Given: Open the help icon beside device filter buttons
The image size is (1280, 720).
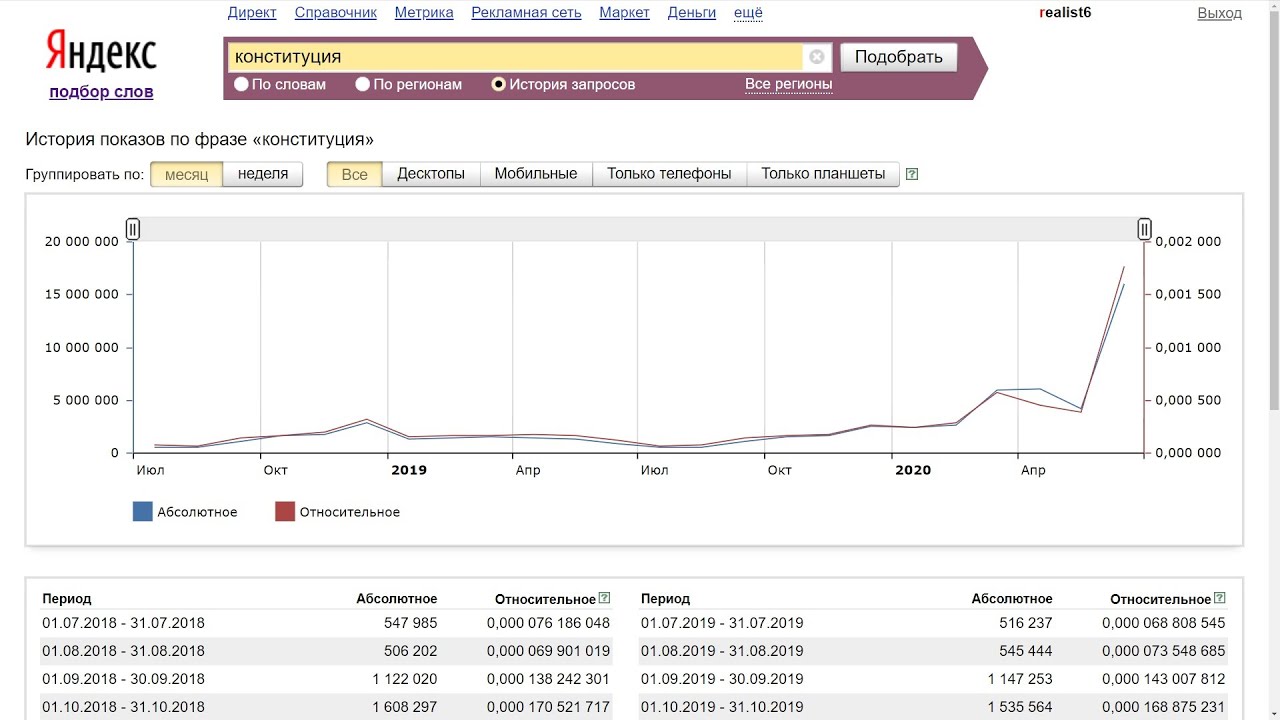Looking at the screenshot, I should click(x=912, y=174).
